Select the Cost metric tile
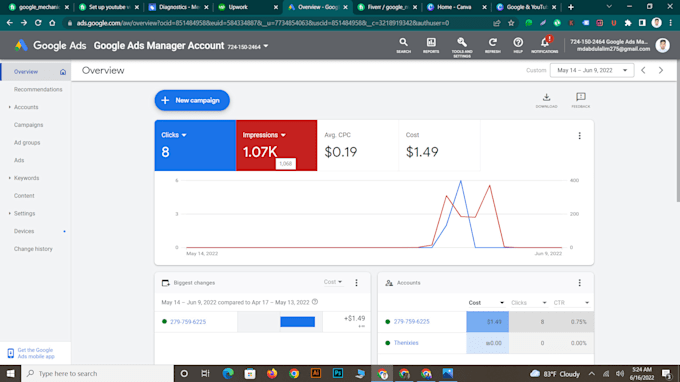Viewport: 680px width, 382px height. [439, 145]
